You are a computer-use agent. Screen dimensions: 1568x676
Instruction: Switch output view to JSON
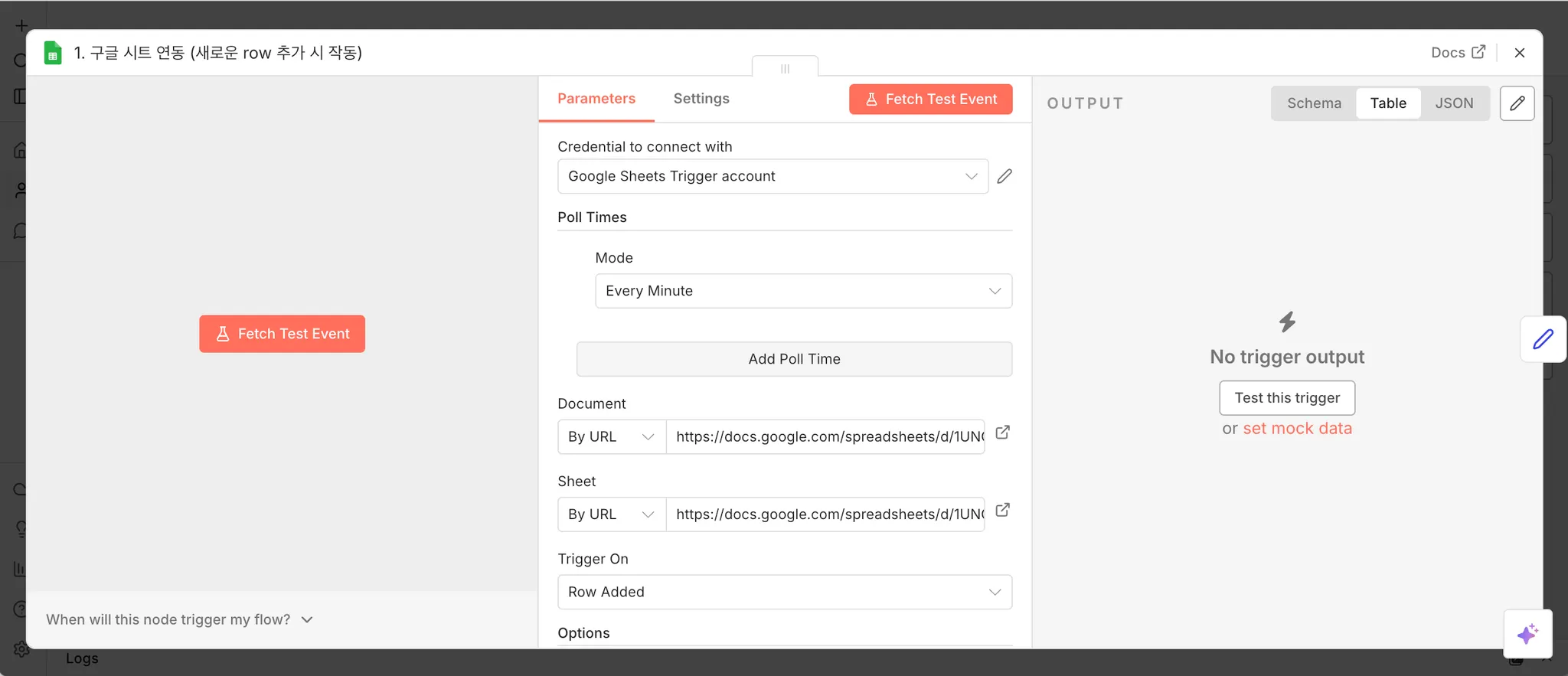[x=1453, y=103]
